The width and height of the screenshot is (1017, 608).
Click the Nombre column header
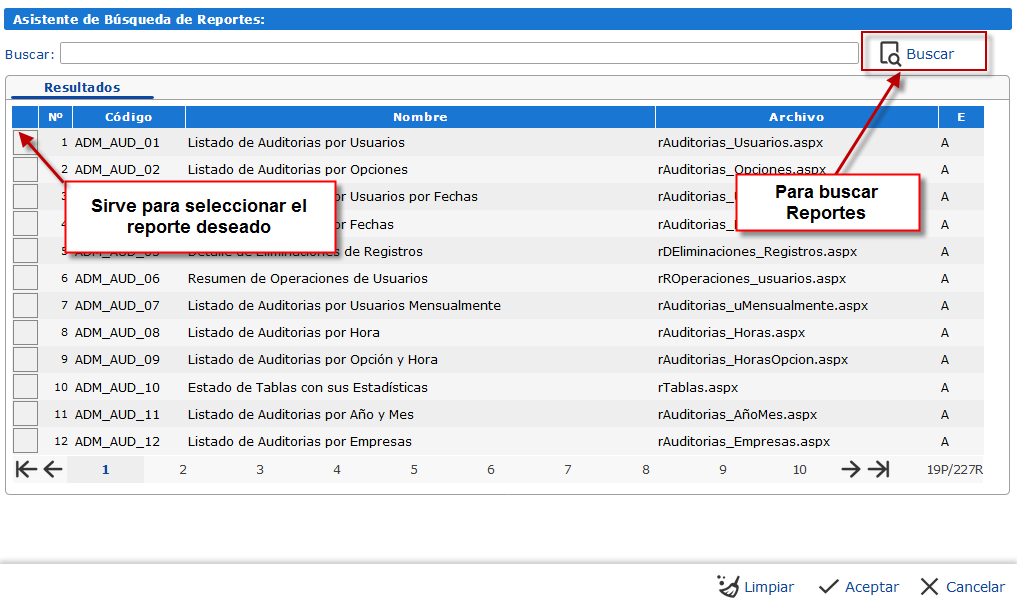(419, 117)
